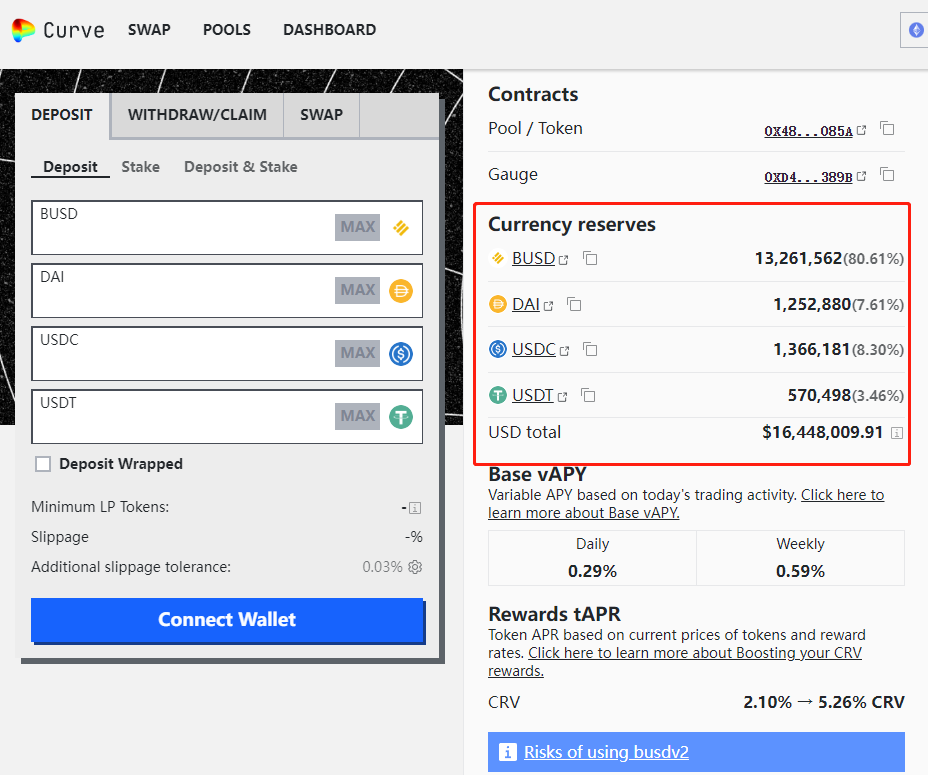The width and height of the screenshot is (928, 775).
Task: Copy the Gauge contract address
Action: 887,175
